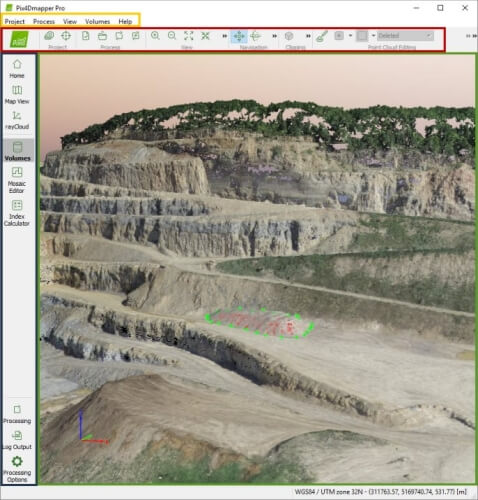This screenshot has width=478, height=500.
Task: Select the Volumes view in sidebar
Action: point(18,151)
